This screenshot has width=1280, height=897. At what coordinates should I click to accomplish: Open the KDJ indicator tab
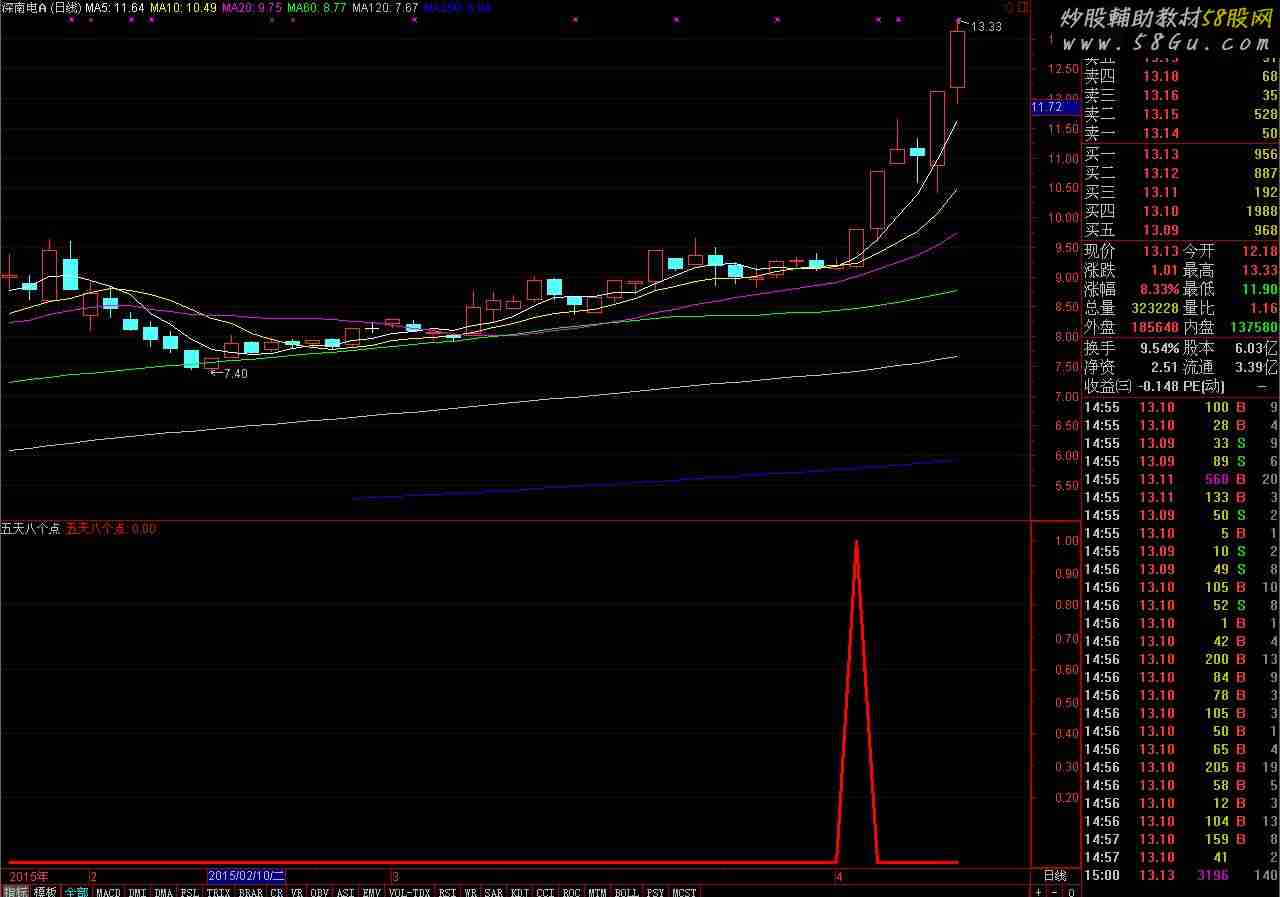pos(520,891)
